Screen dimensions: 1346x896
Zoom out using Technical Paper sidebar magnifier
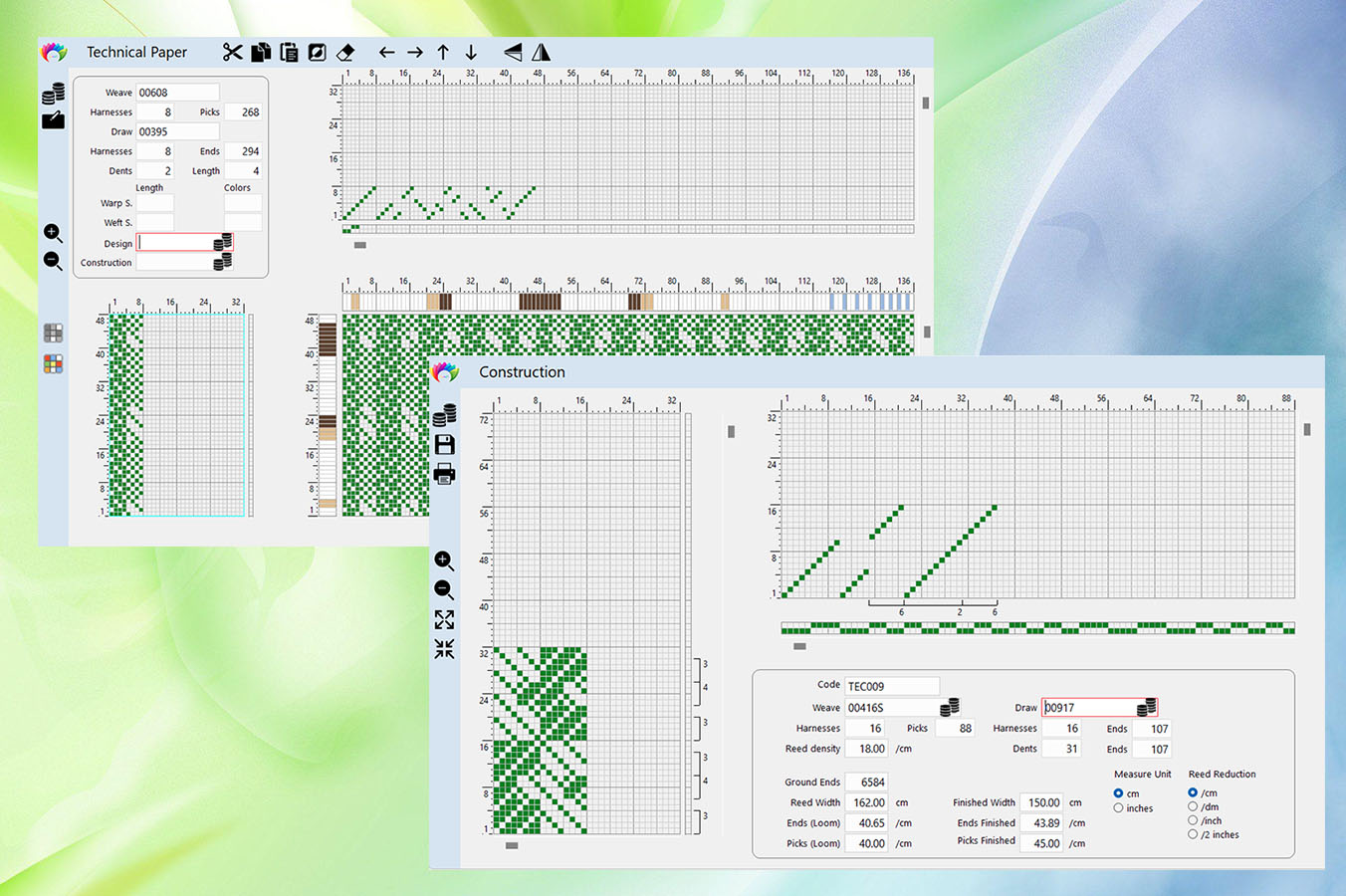pyautogui.click(x=54, y=261)
